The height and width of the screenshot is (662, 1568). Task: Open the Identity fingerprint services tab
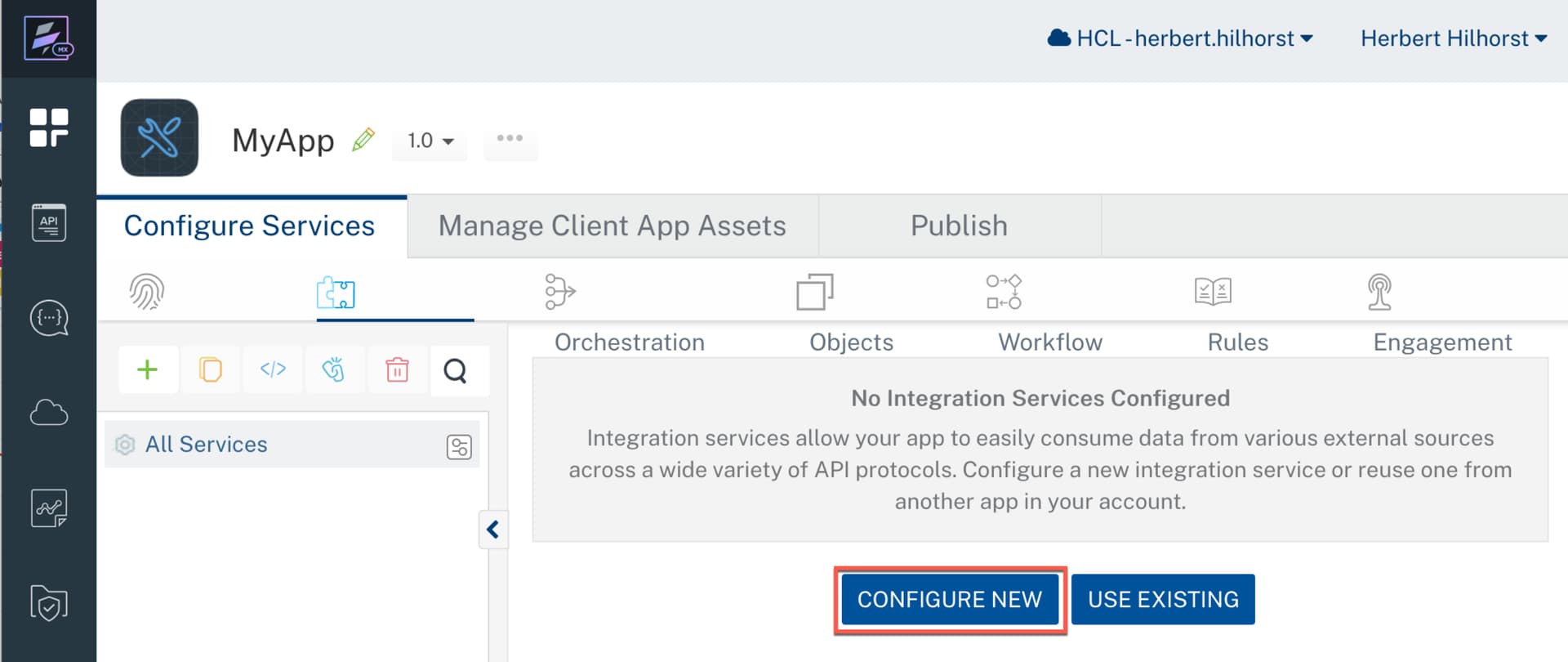tap(147, 292)
